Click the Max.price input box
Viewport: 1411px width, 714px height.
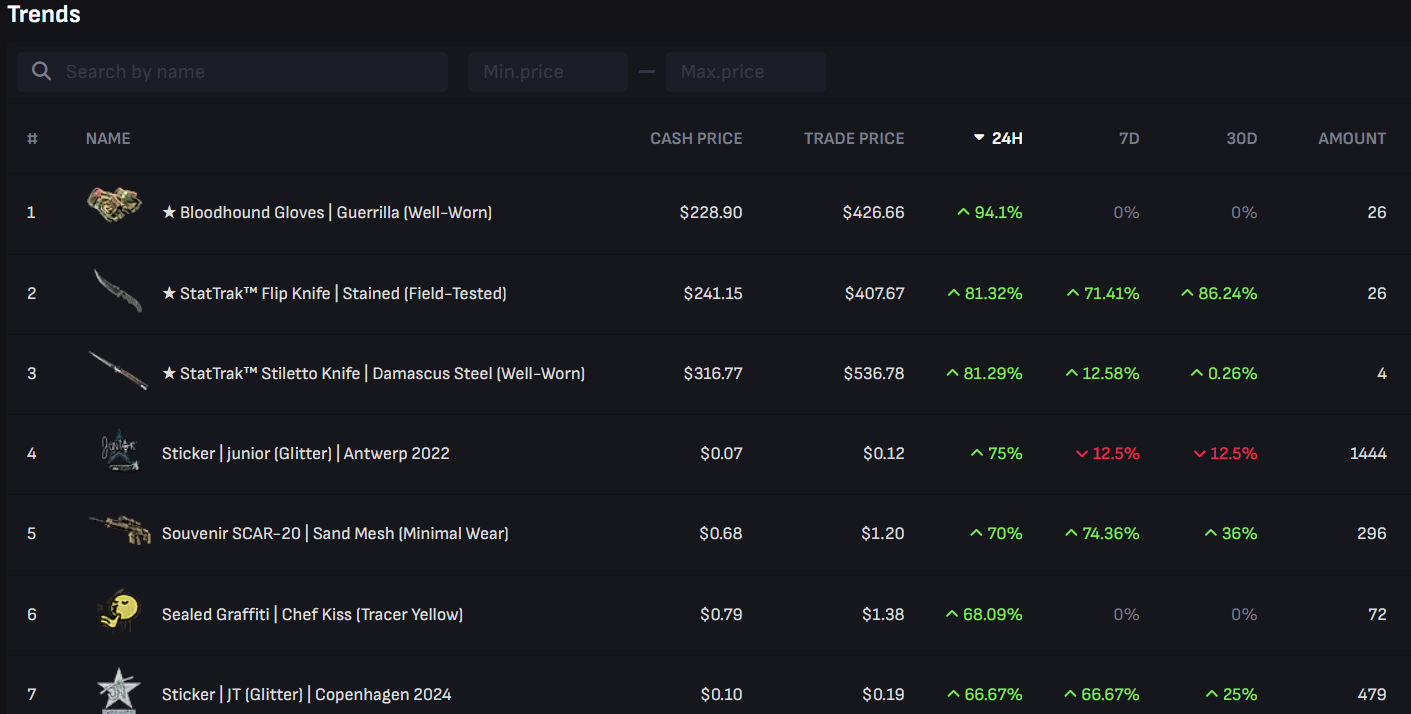point(745,72)
